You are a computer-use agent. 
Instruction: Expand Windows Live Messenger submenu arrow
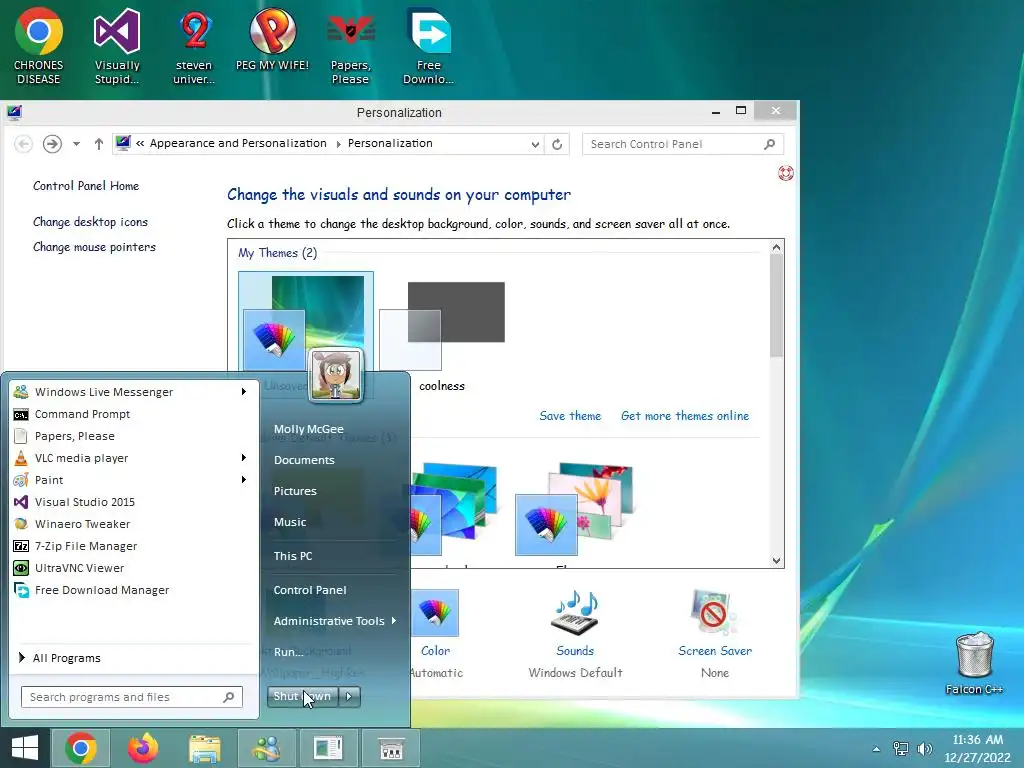(244, 392)
